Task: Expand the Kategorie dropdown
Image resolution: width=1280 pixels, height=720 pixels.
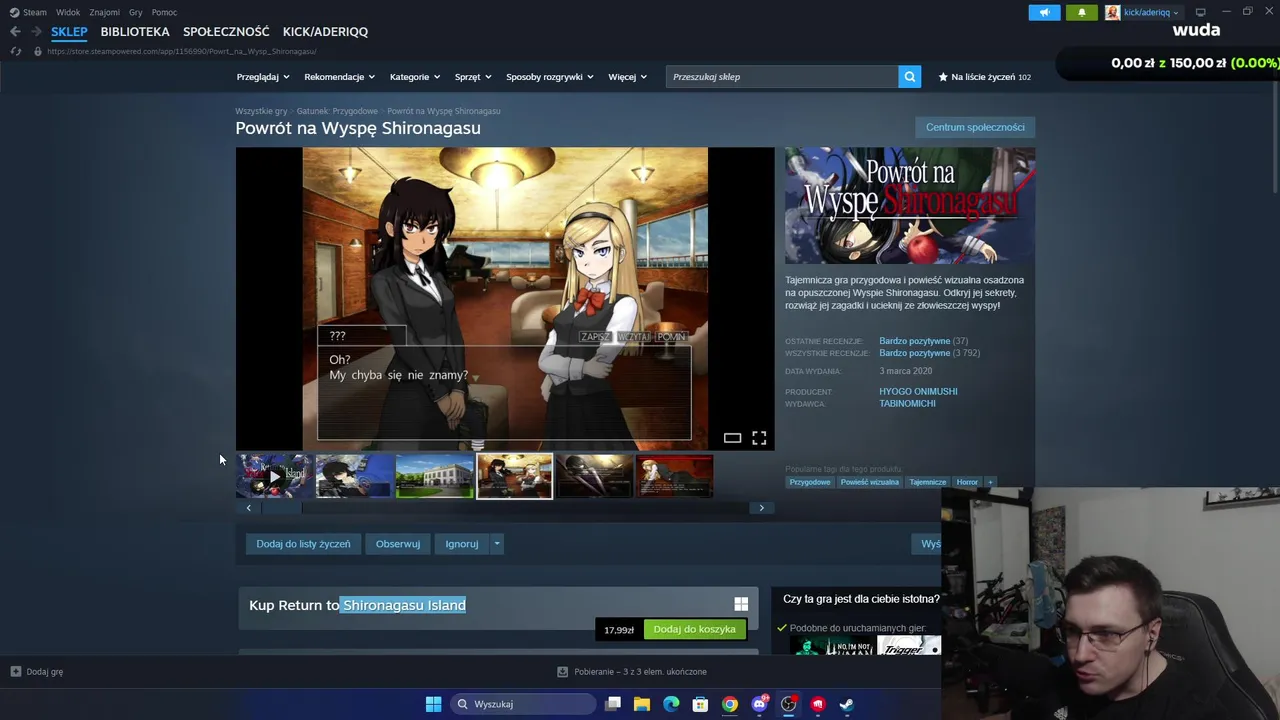Action: click(x=415, y=77)
